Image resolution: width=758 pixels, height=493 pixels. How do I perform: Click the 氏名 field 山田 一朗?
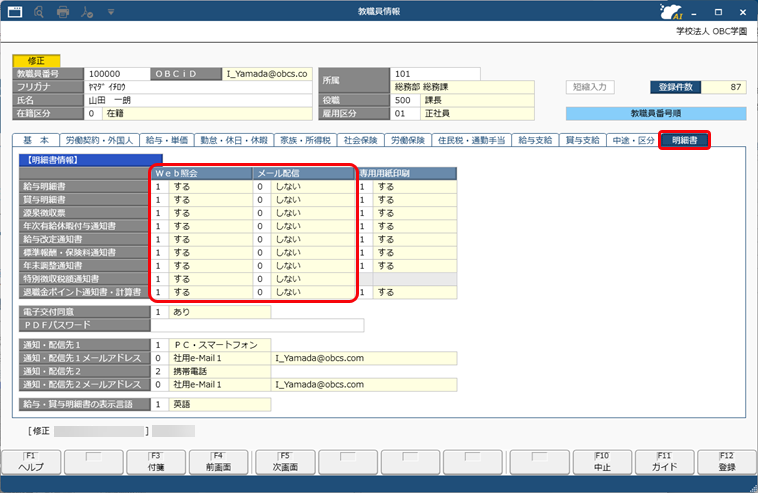pos(198,101)
